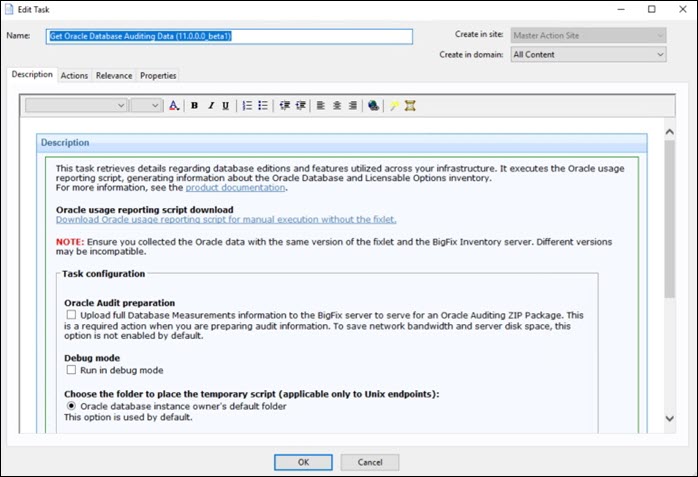Insert a numbered list
698x477 pixels.
[247, 106]
